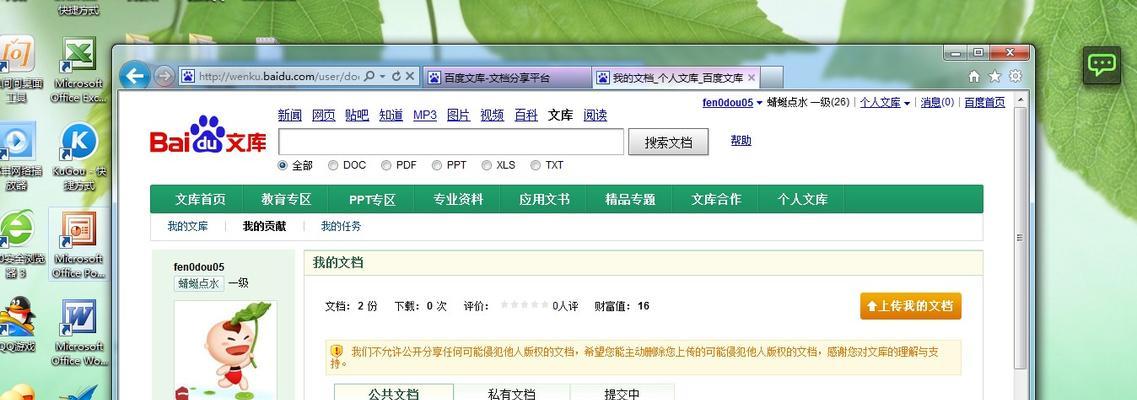Click the Baidu 文库 logo
Image resolution: width=1137 pixels, height=400 pixels.
(208, 135)
